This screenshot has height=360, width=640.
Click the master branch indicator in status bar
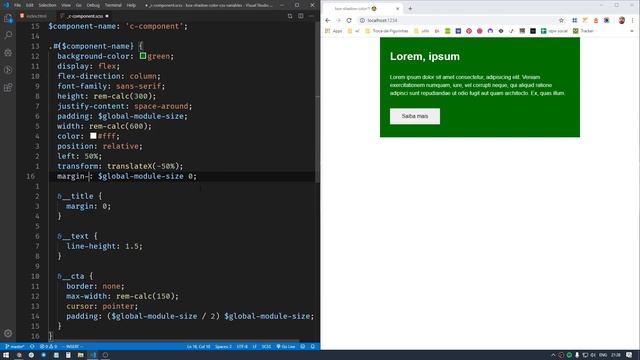15,347
